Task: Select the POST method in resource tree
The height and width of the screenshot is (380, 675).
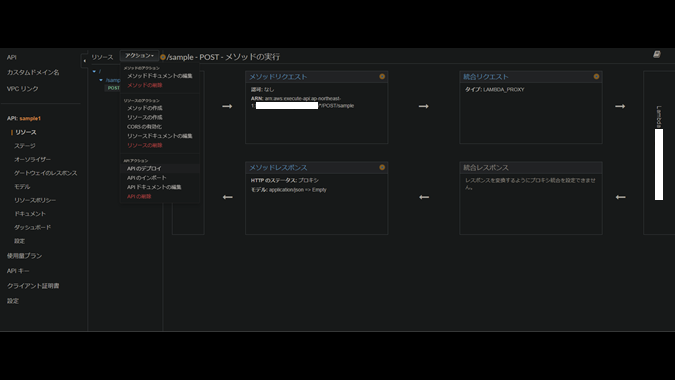Action: click(x=113, y=88)
